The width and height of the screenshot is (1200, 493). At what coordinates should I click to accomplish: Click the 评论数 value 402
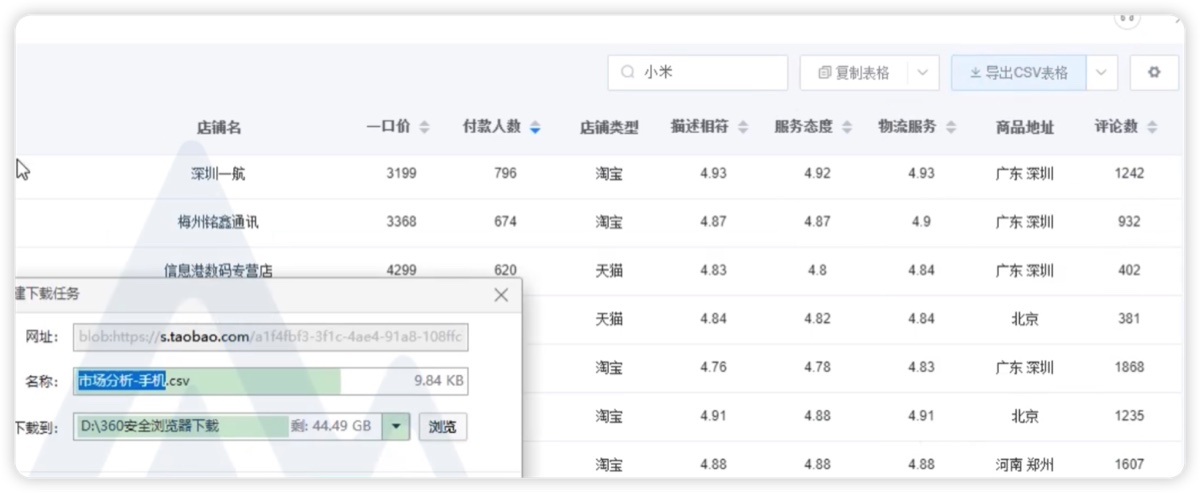[1129, 270]
